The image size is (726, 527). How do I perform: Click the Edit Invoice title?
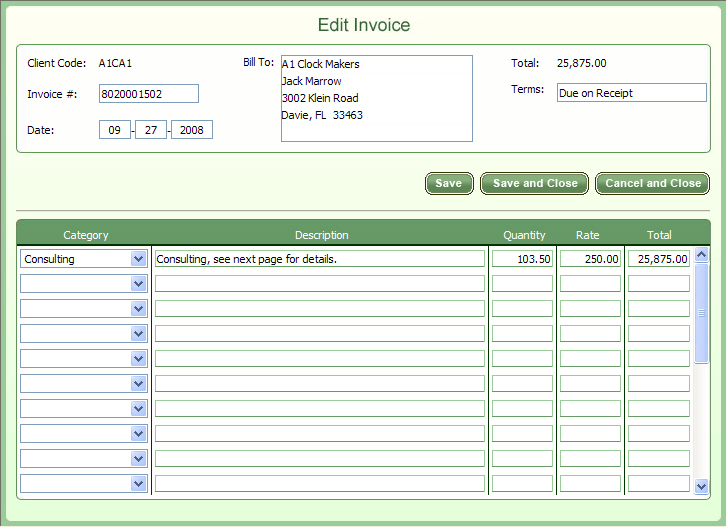[364, 25]
